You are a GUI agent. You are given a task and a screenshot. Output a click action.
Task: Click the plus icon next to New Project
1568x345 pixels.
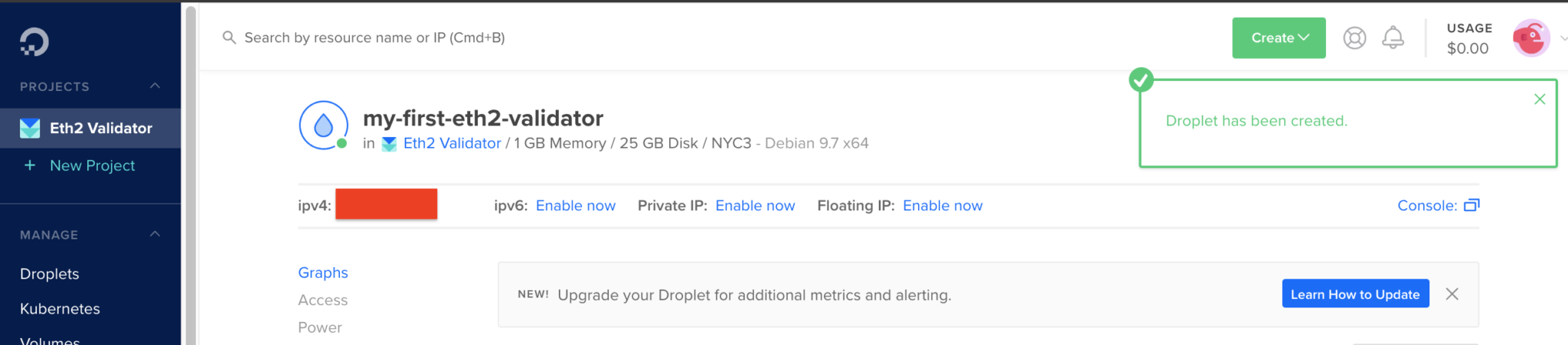pyautogui.click(x=30, y=165)
